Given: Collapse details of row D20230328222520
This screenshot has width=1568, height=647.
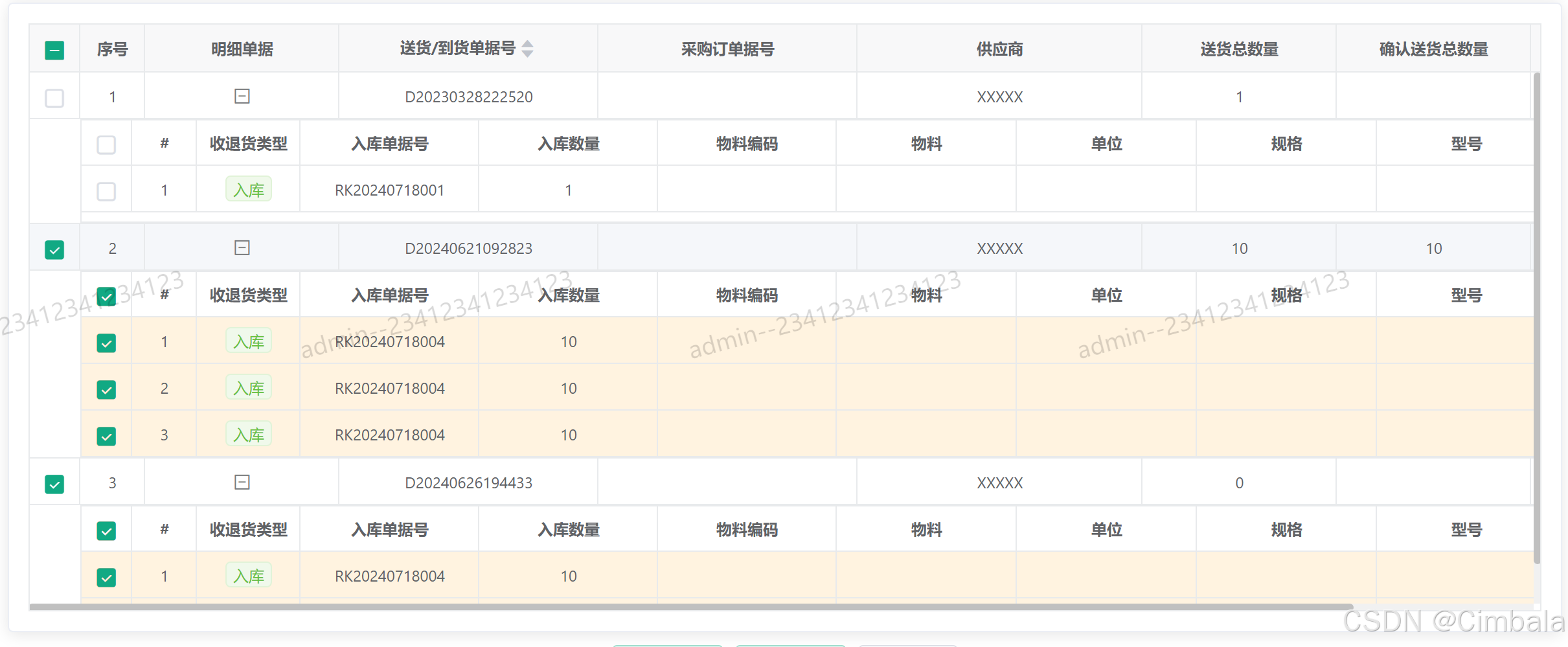Looking at the screenshot, I should [x=242, y=96].
